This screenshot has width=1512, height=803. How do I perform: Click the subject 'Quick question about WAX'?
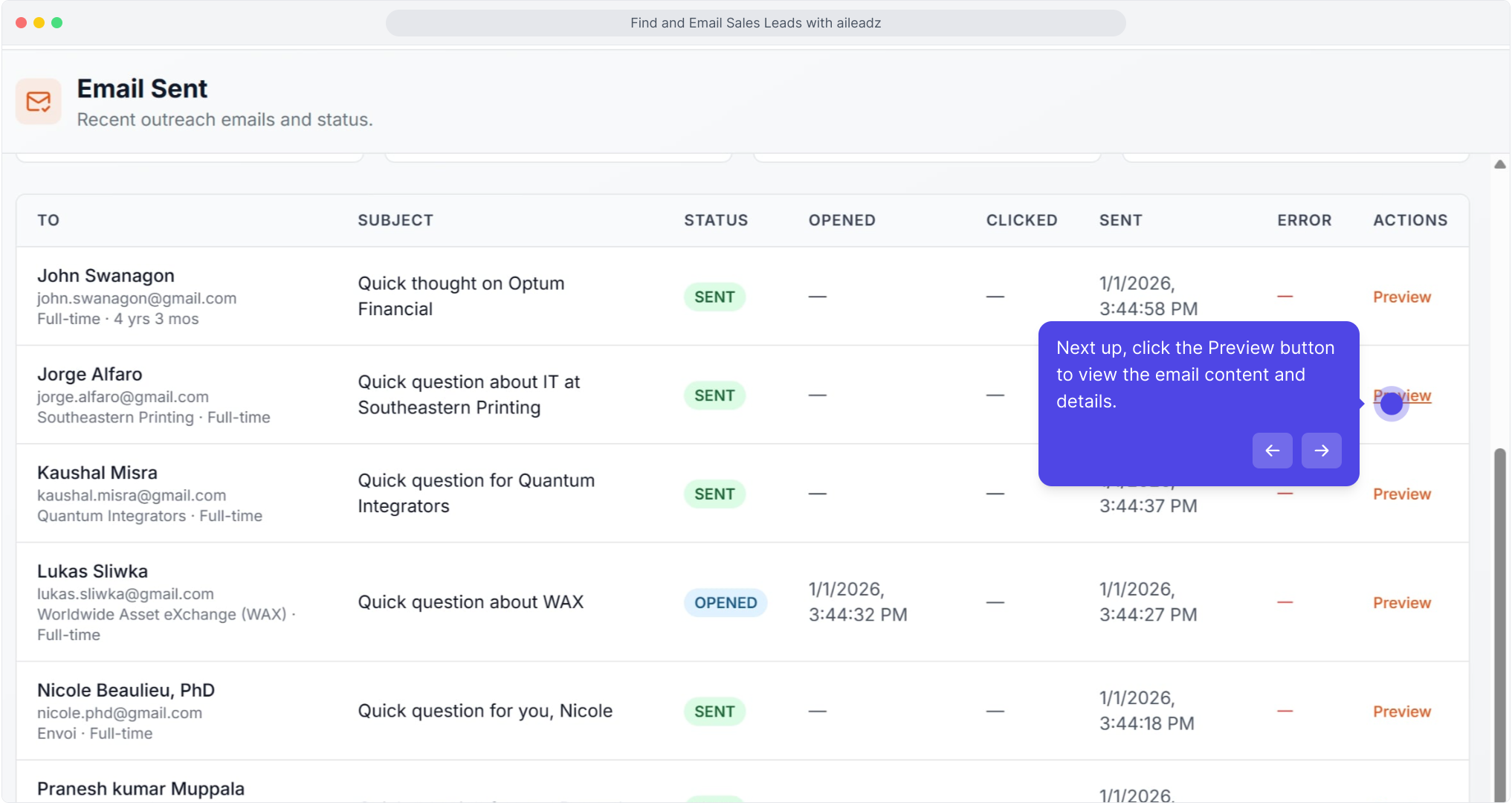[x=471, y=602]
